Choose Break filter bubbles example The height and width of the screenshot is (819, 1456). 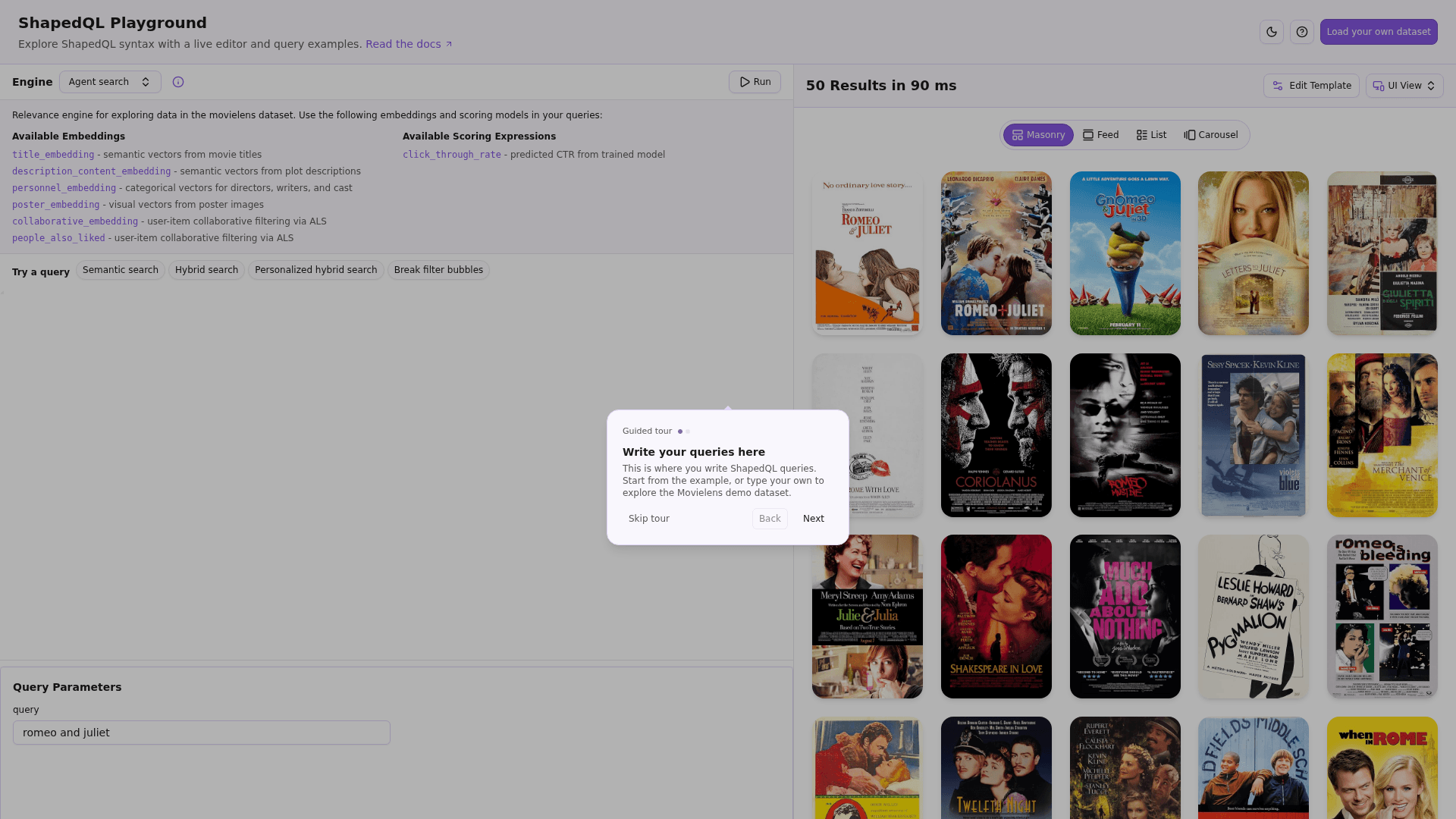pos(438,270)
